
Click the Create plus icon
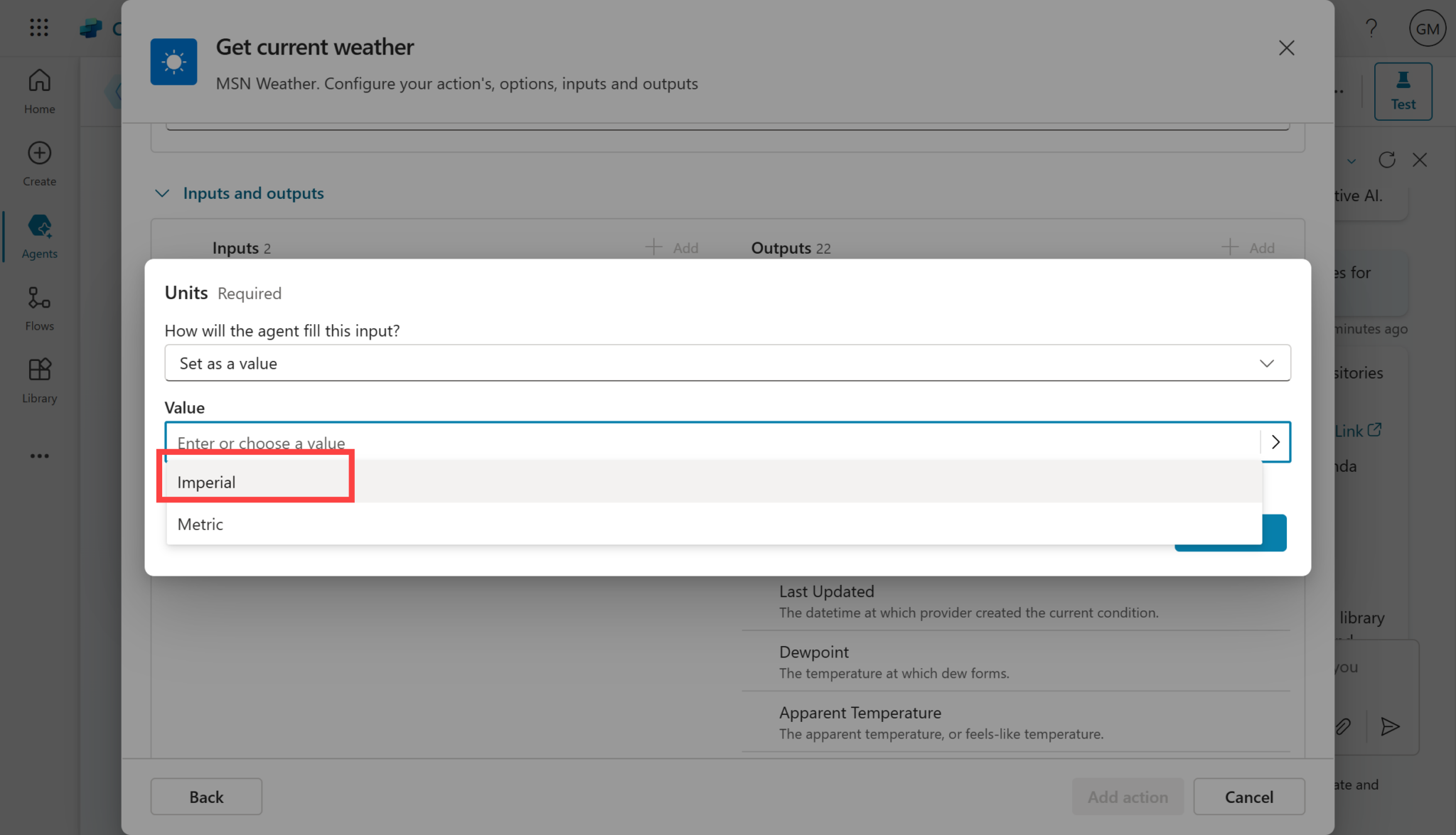[x=39, y=153]
